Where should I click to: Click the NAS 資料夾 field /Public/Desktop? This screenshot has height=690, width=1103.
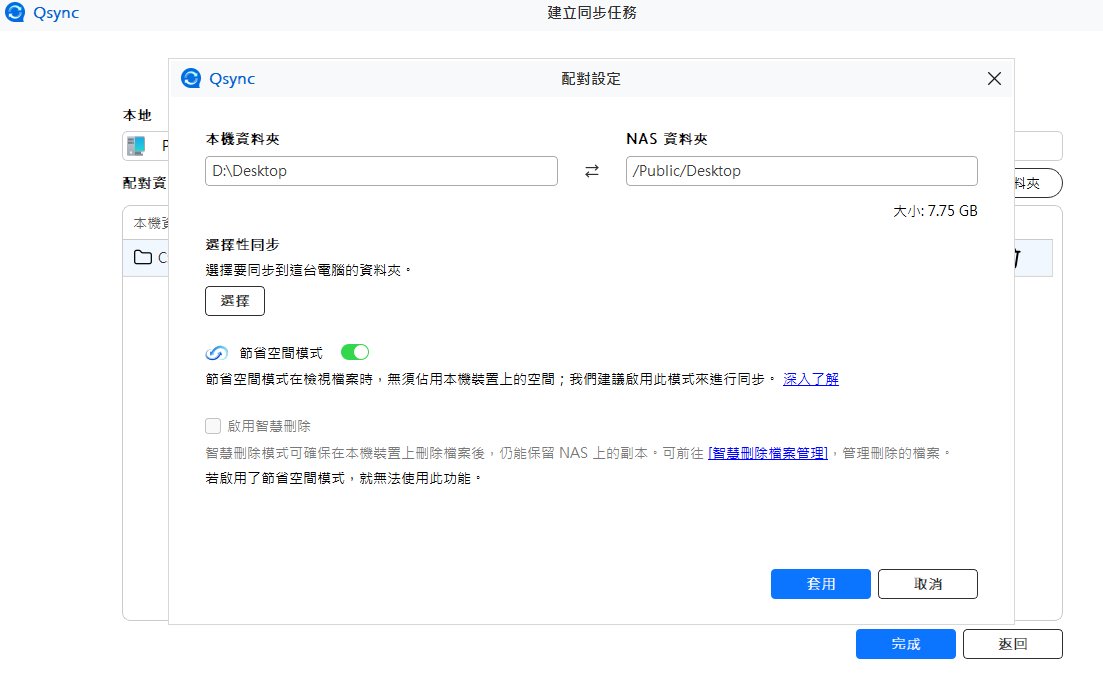(x=801, y=171)
